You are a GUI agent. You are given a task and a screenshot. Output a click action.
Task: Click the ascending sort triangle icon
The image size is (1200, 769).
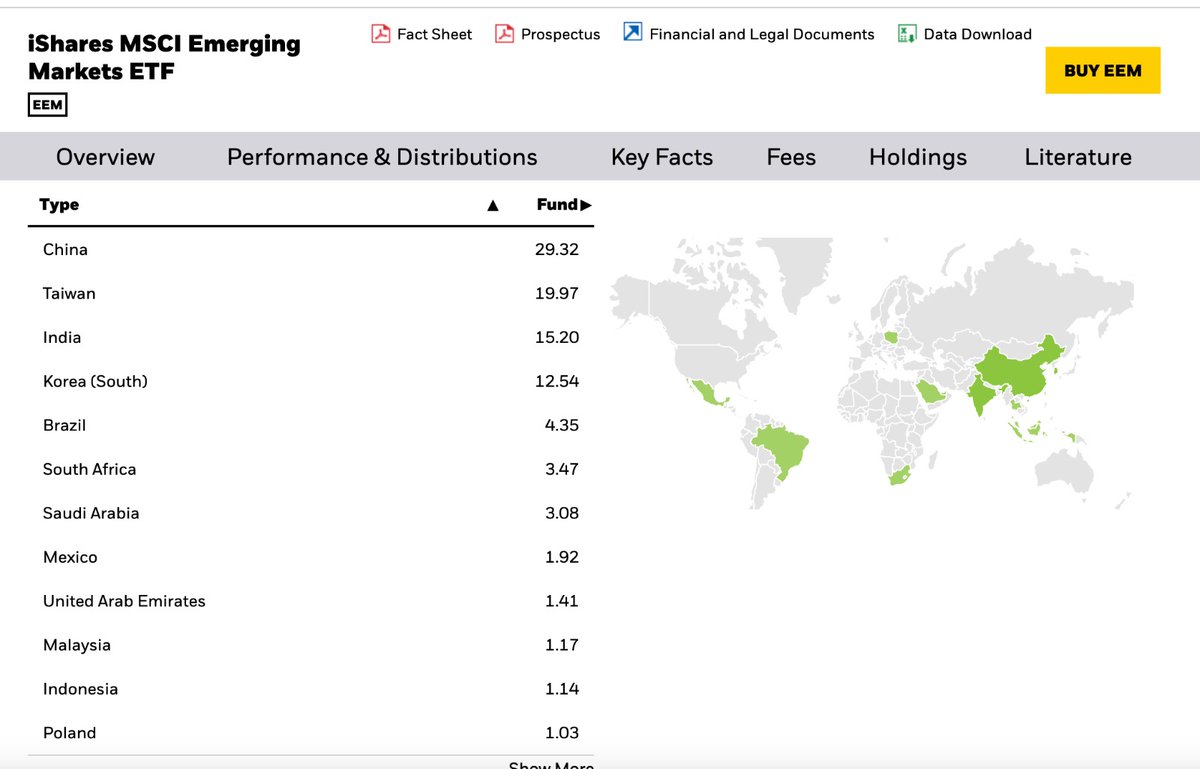(x=492, y=206)
